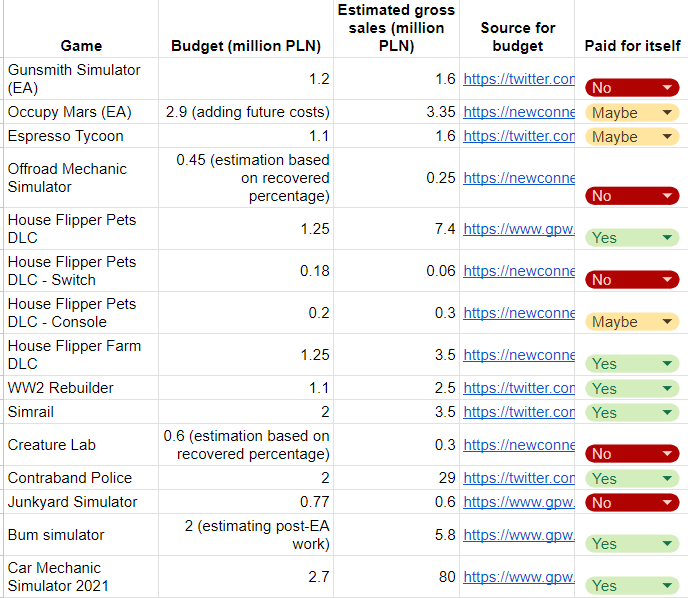
Task: Select the '0.45 (estimation based on recovered percentage)' cell
Action: pyautogui.click(x=246, y=178)
